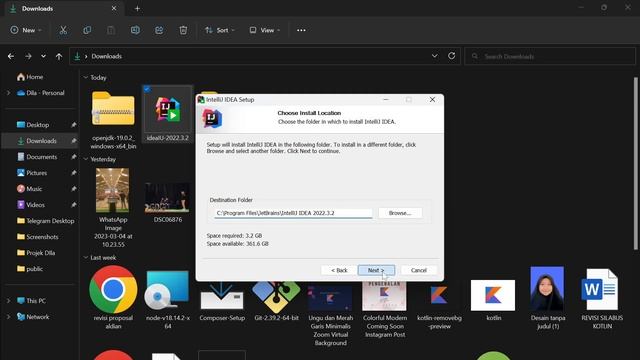
Task: Open Screenshots folder in sidebar
Action: click(38, 237)
